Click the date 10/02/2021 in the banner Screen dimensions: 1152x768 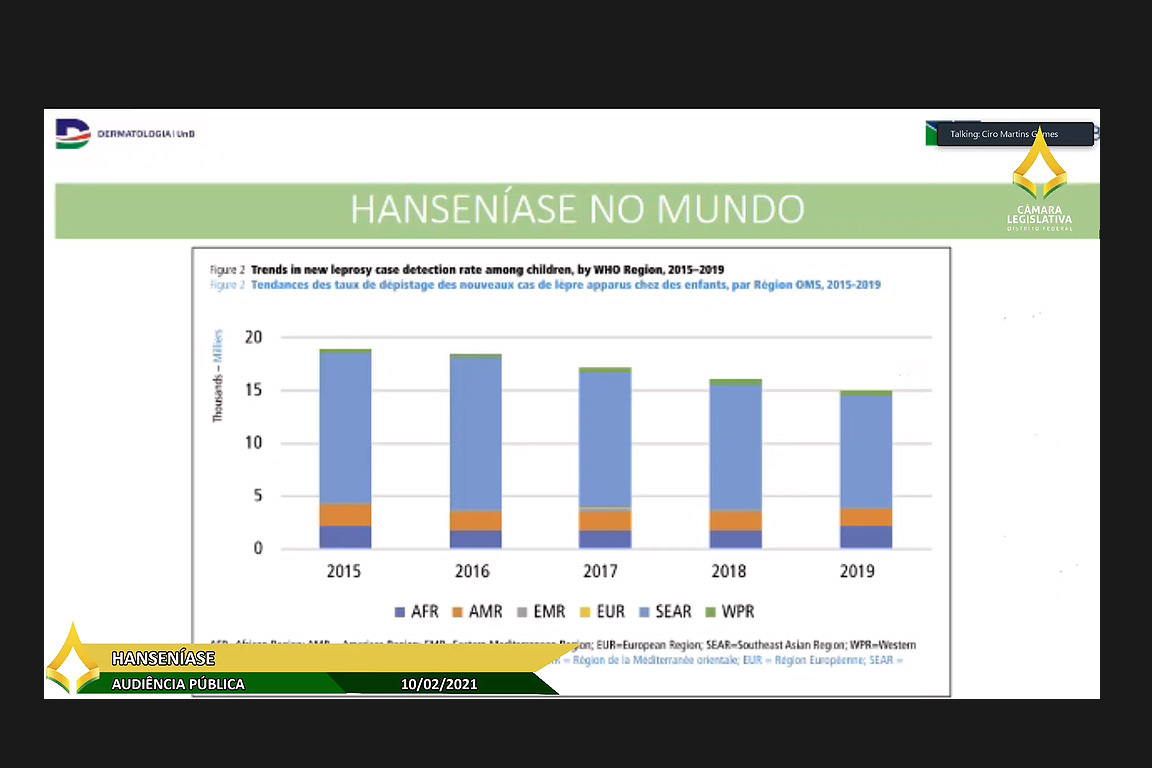[439, 684]
